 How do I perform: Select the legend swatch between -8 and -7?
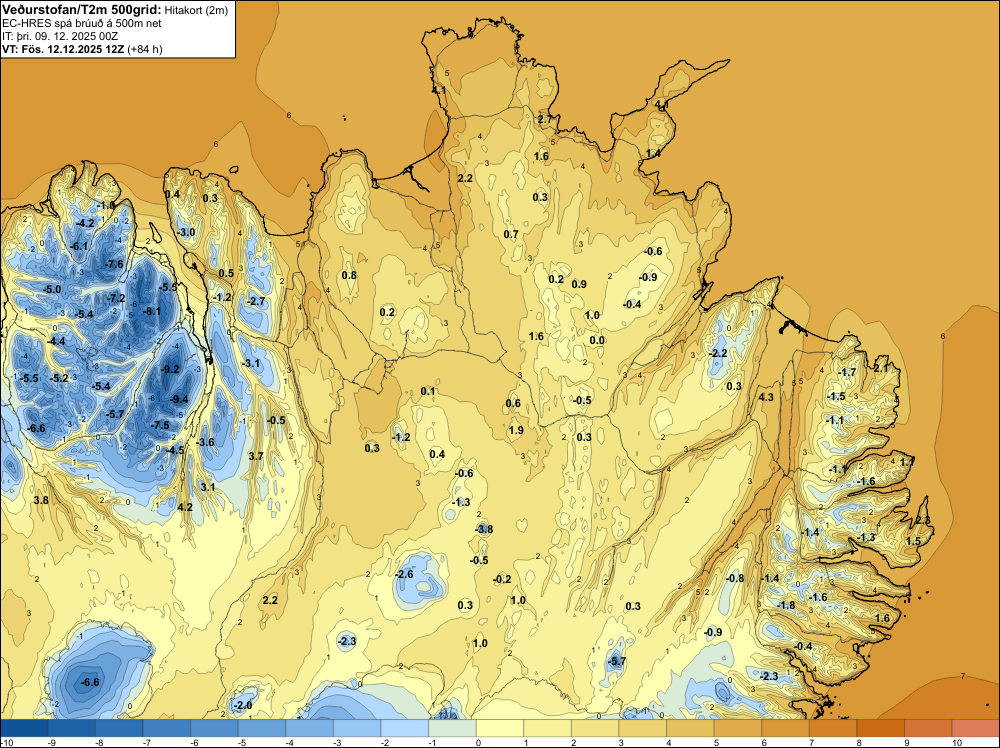tap(119, 728)
